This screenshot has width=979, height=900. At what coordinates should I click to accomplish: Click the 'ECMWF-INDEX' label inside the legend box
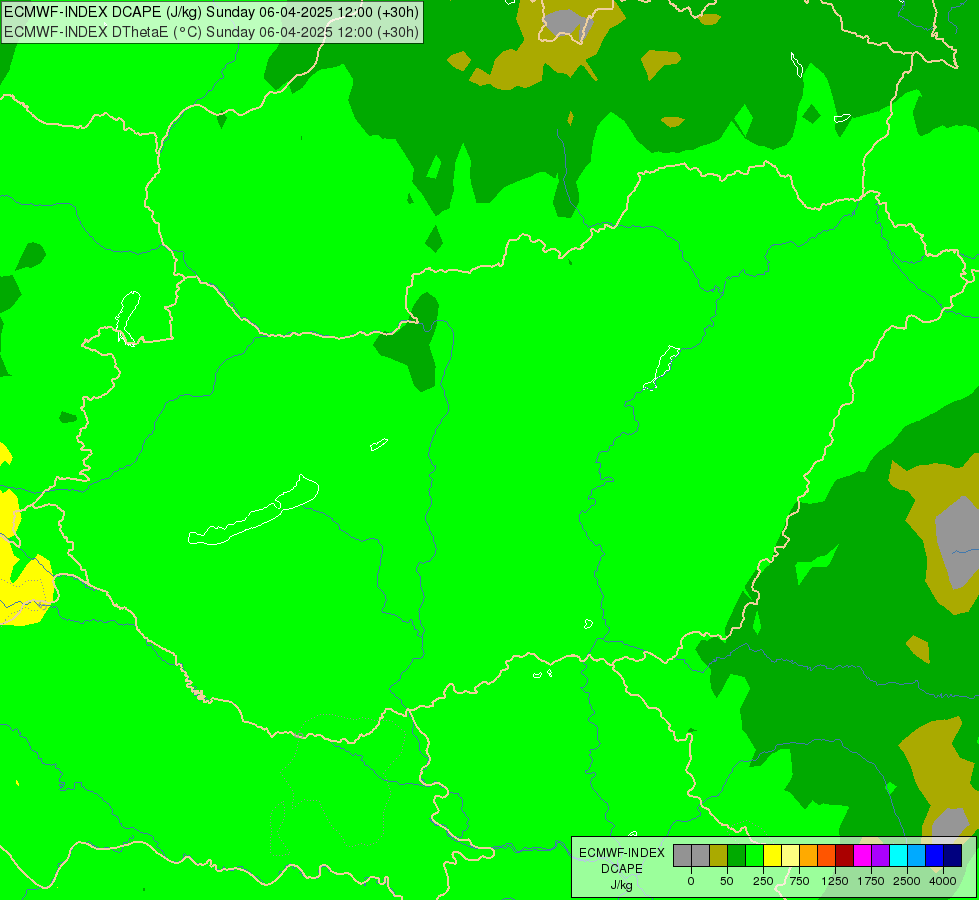[x=622, y=853]
